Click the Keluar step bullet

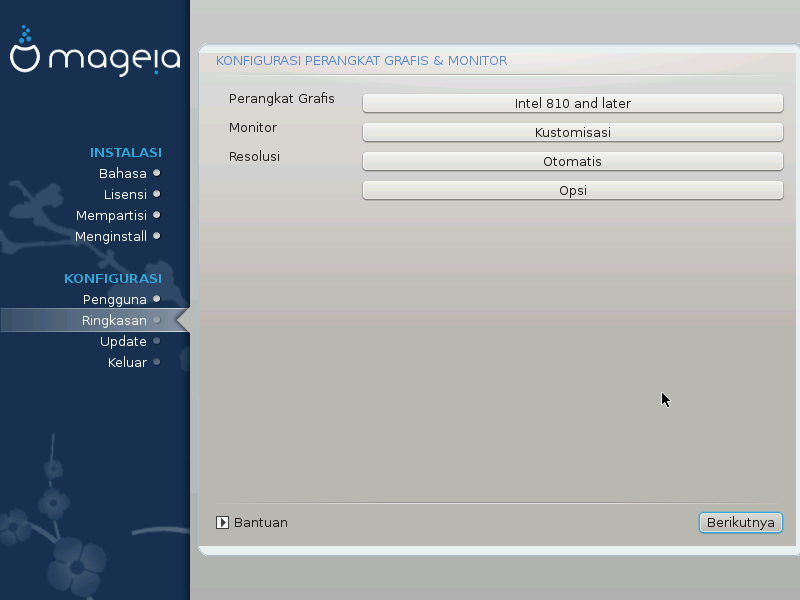tap(156, 362)
